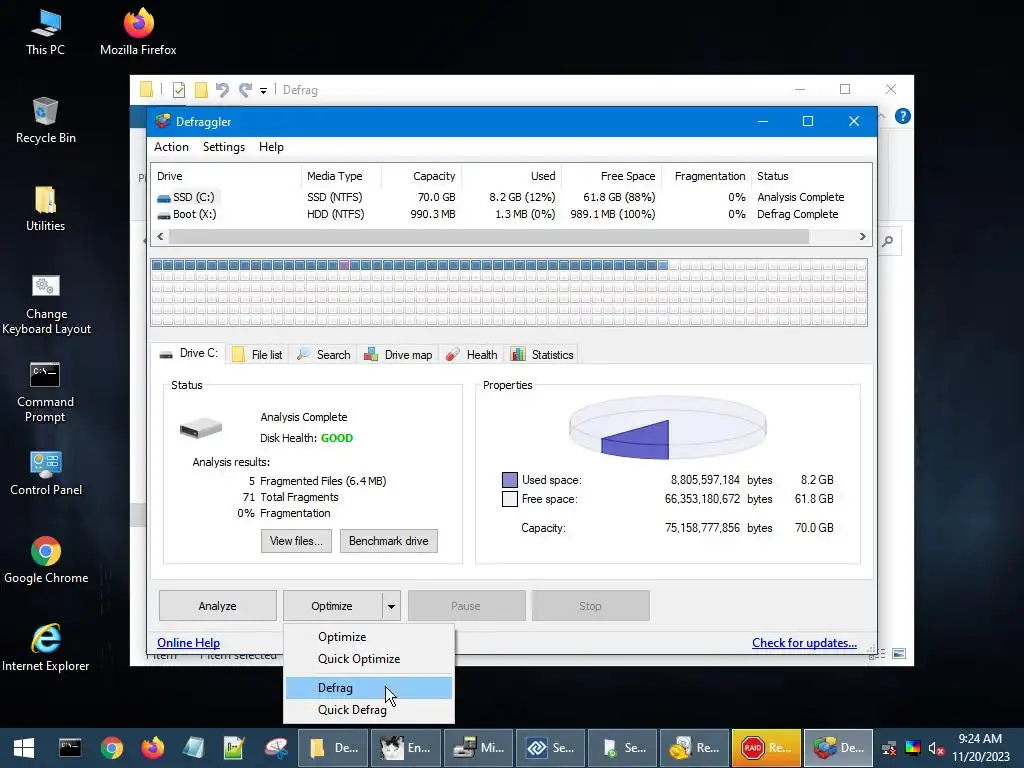Click the search magnifier in Explorer window
The image size is (1024, 768).
click(x=888, y=242)
